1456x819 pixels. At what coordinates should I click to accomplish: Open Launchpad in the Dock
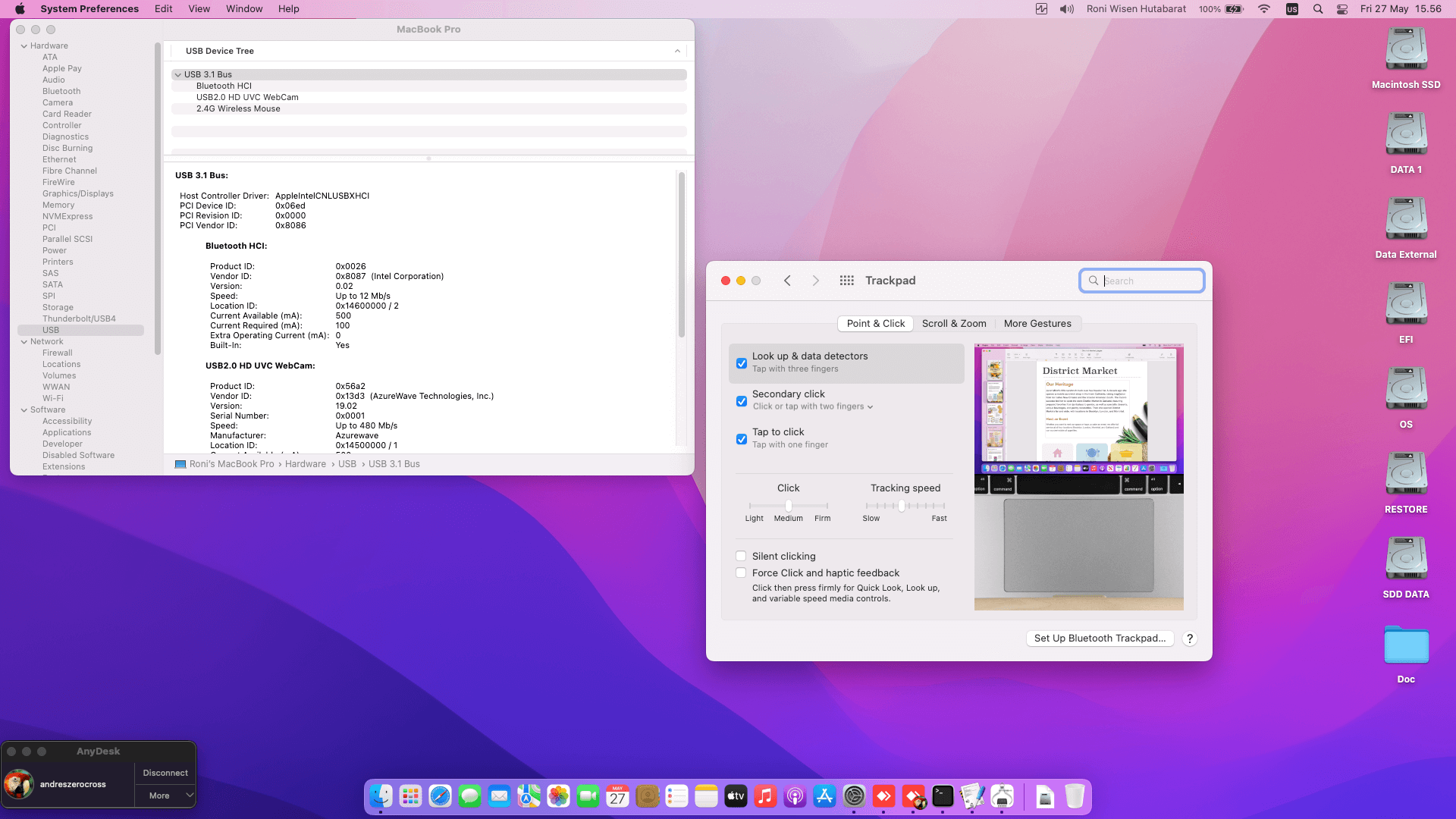(410, 796)
